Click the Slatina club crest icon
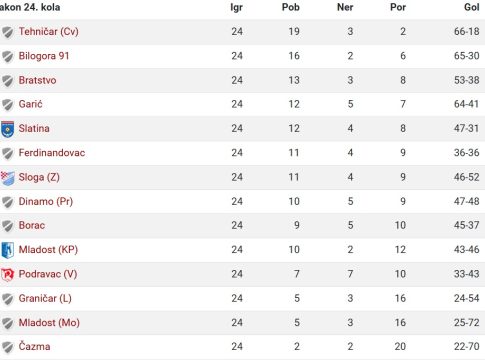This screenshot has height=360, width=485. pos(7,129)
